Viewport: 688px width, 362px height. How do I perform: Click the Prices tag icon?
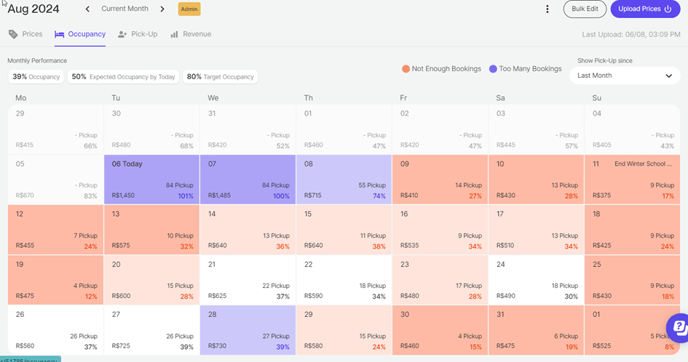pos(14,34)
